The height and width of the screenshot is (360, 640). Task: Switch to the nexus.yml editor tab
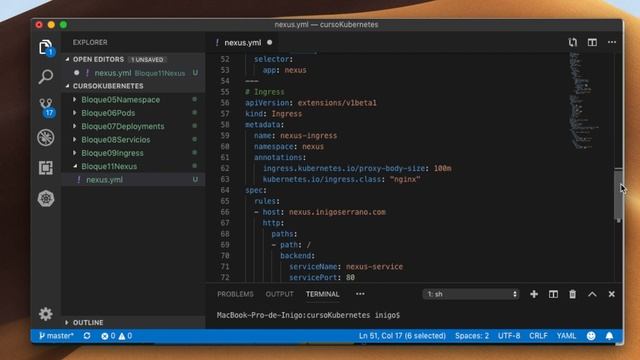pyautogui.click(x=242, y=42)
